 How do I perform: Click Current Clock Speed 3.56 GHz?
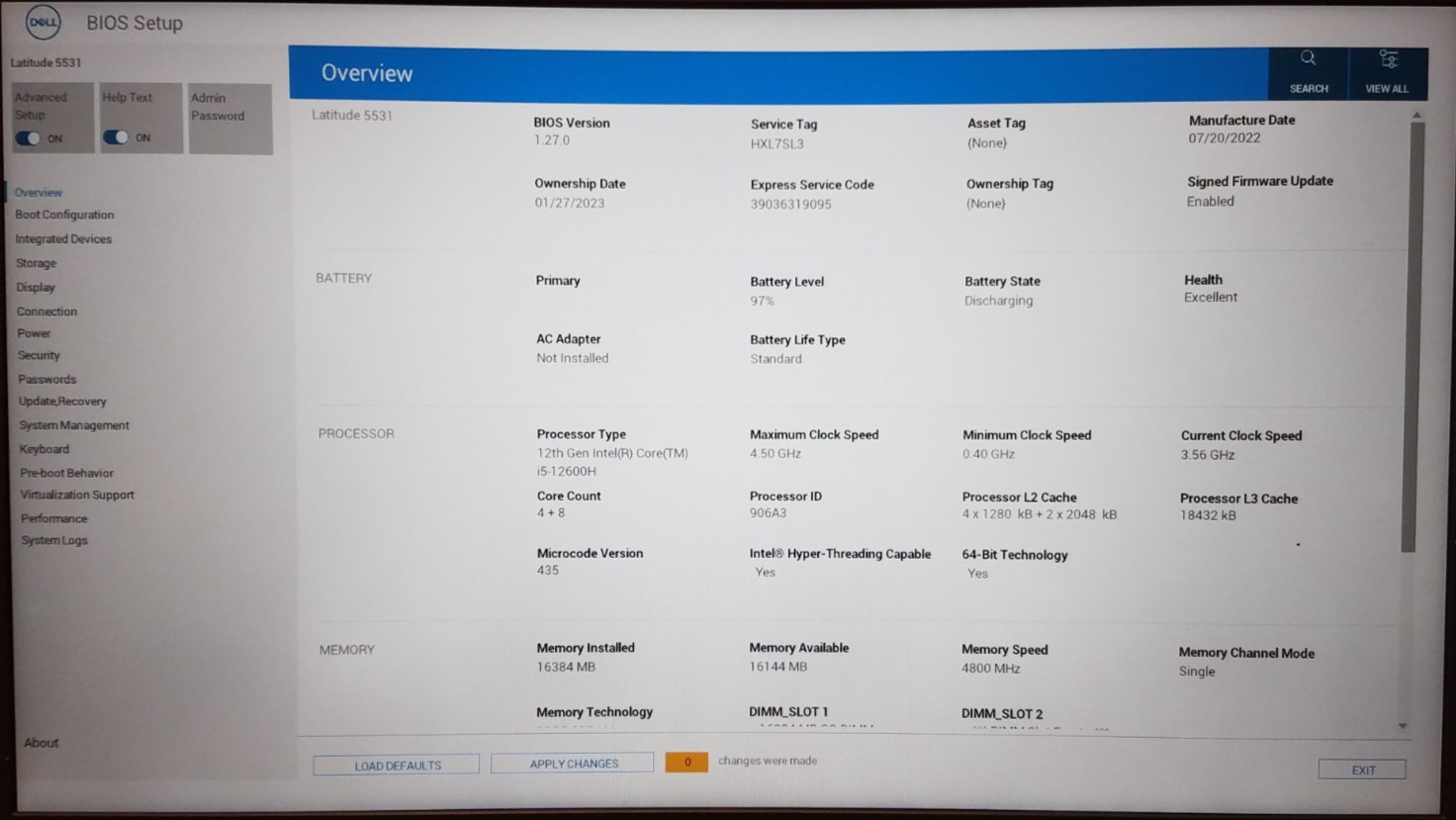[1208, 455]
